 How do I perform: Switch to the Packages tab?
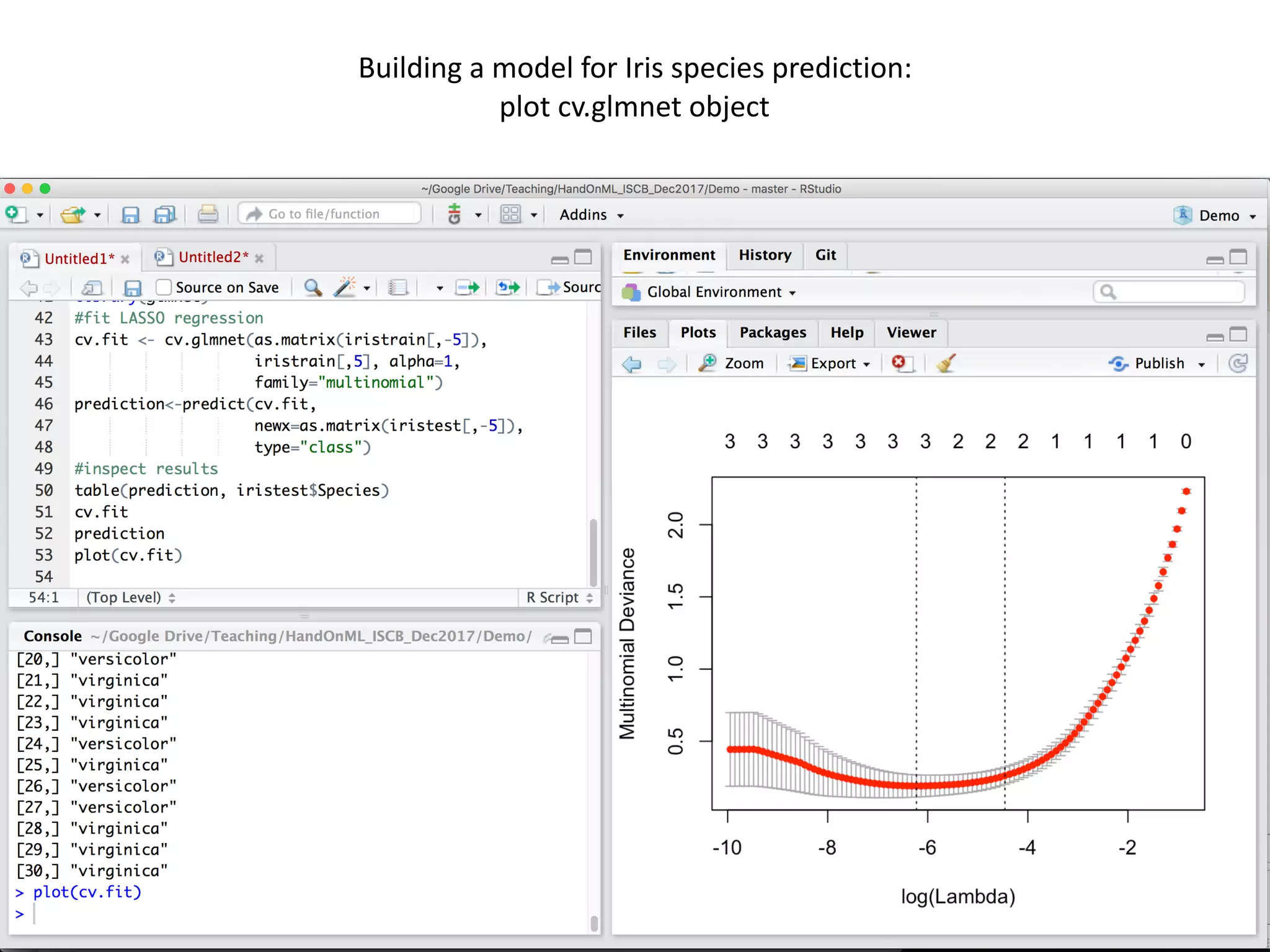tap(773, 332)
